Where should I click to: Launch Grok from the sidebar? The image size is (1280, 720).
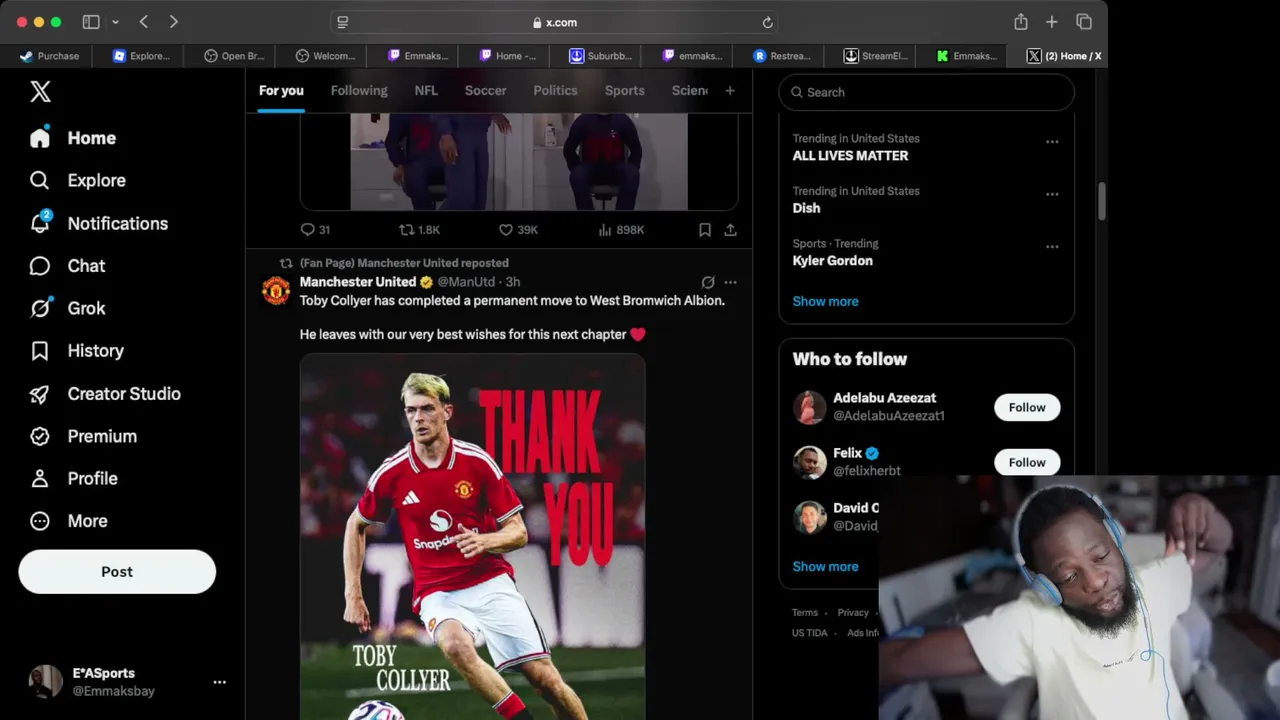click(x=67, y=308)
